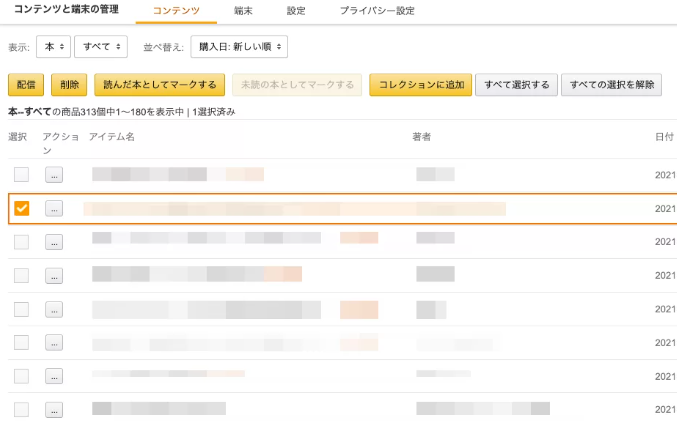Open the 購入日: 新しい順 sort dropdown
Screen dimensions: 677x421
239,47
